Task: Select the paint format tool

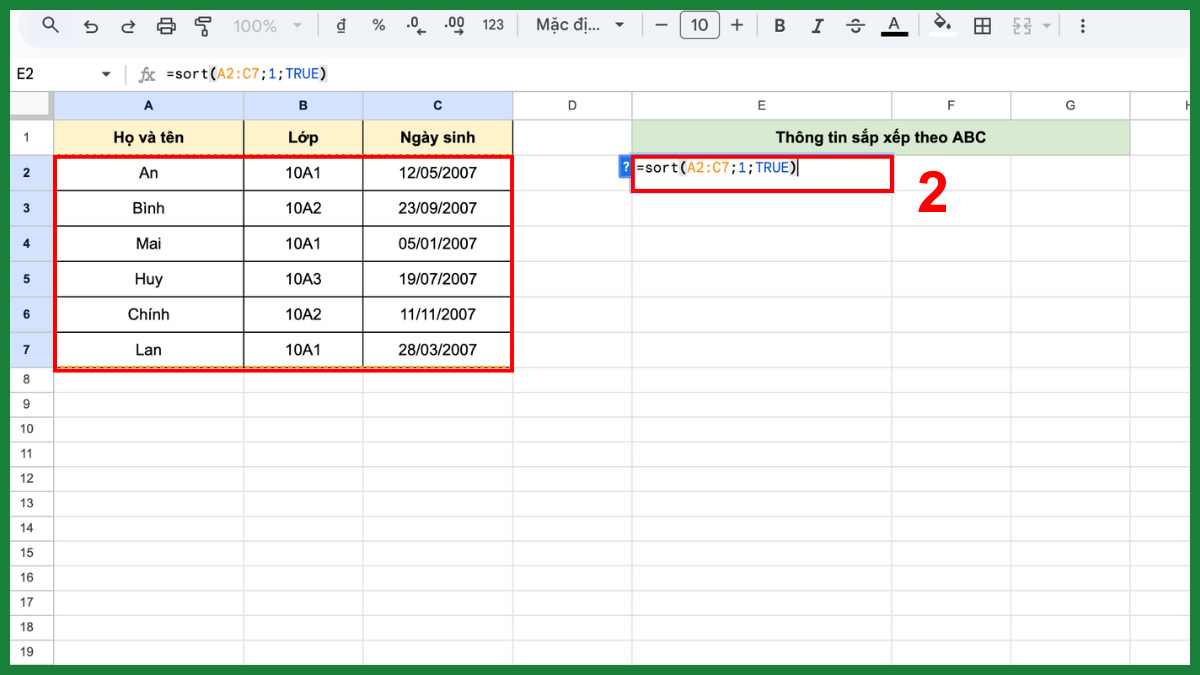Action: coord(203,25)
